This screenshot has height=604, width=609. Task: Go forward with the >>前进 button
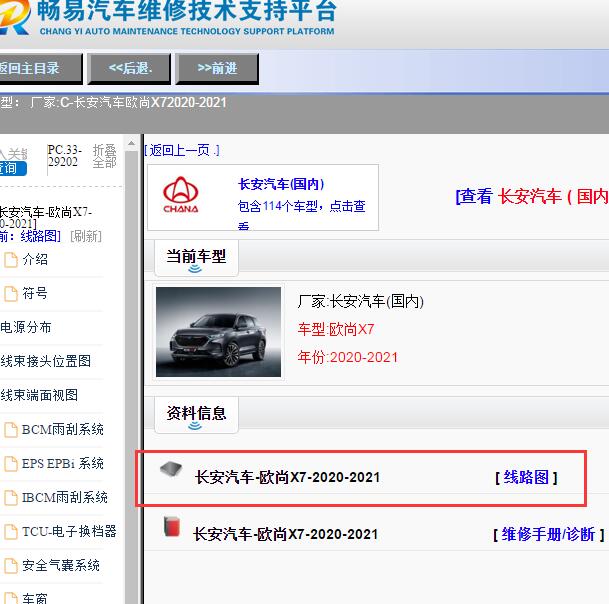(217, 68)
